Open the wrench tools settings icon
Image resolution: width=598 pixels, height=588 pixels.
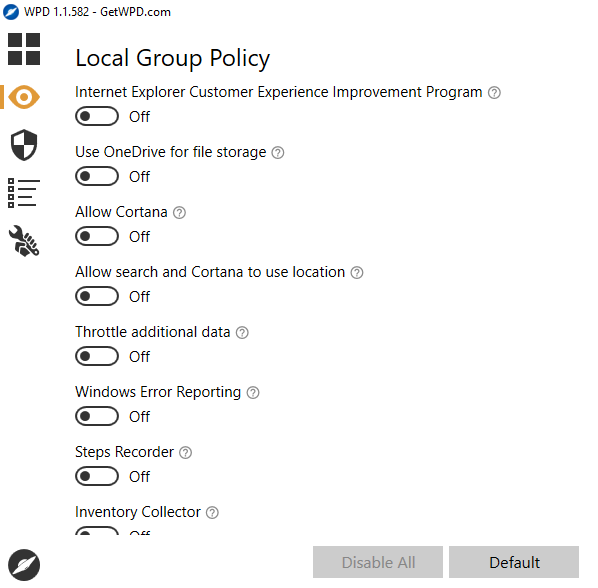24,241
